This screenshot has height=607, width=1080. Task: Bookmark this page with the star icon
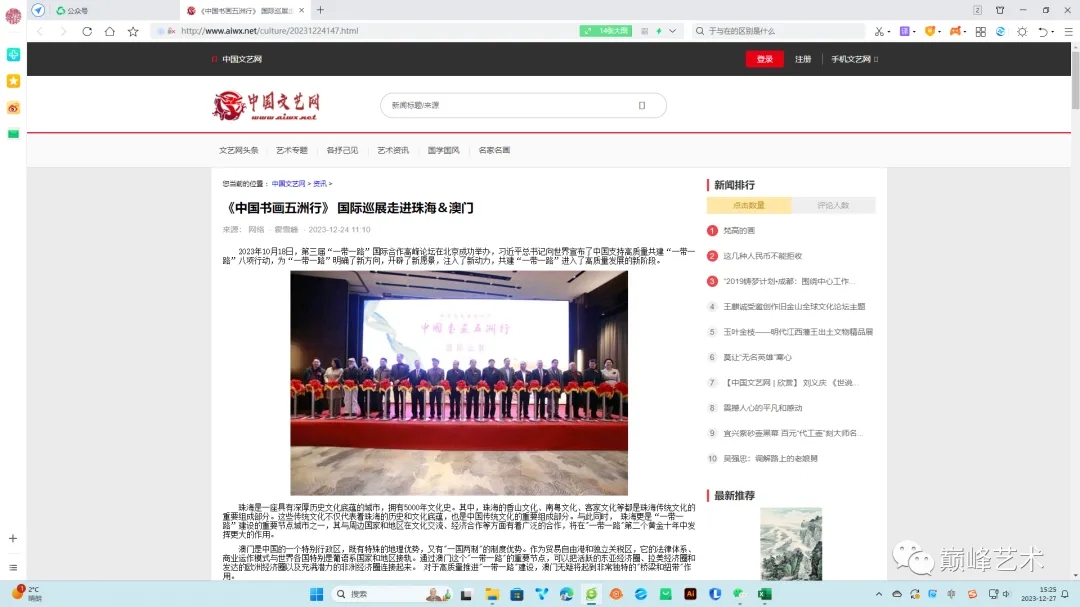pyautogui.click(x=133, y=31)
